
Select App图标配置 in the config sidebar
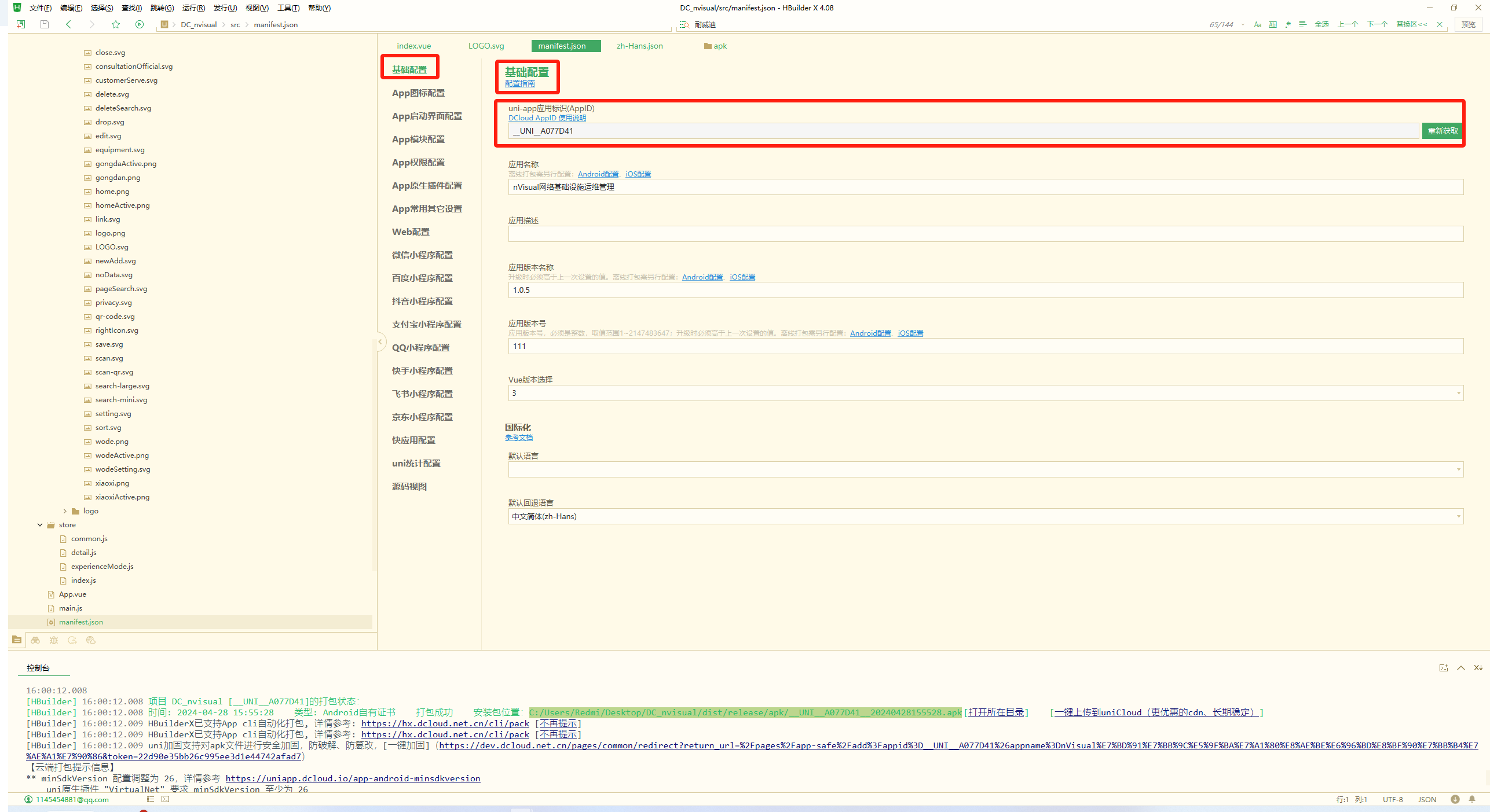[418, 93]
